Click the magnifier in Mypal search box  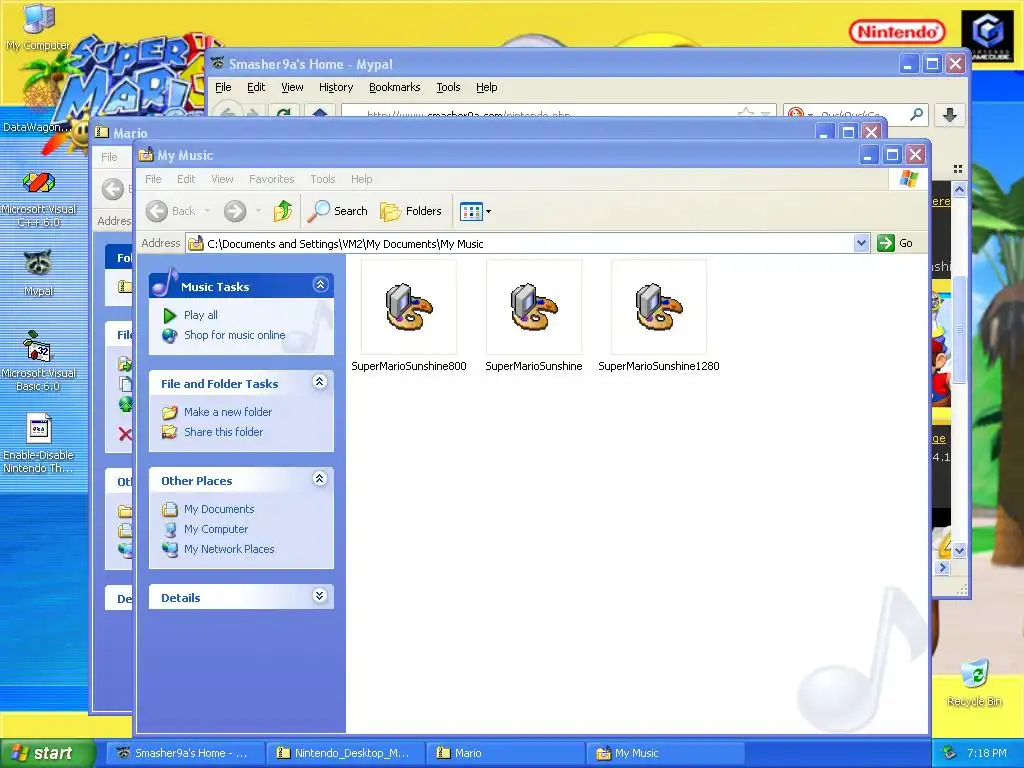(x=917, y=114)
